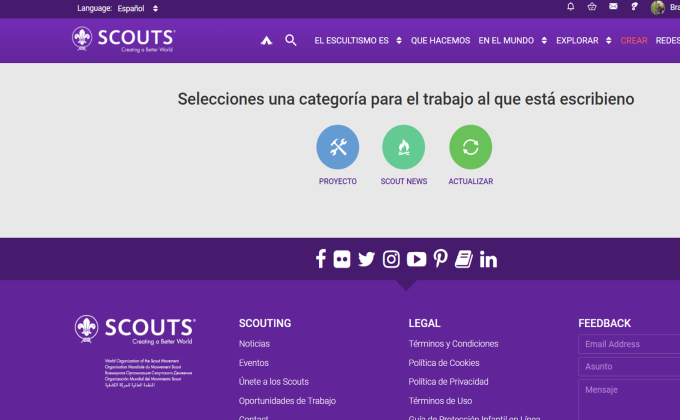Focus the Mensaje feedback text area

(x=629, y=400)
